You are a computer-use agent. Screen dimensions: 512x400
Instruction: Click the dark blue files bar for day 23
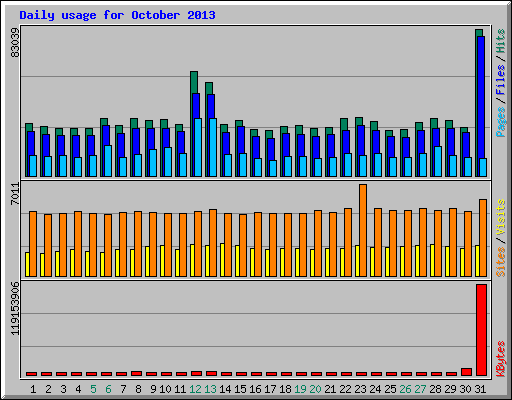[361, 140]
